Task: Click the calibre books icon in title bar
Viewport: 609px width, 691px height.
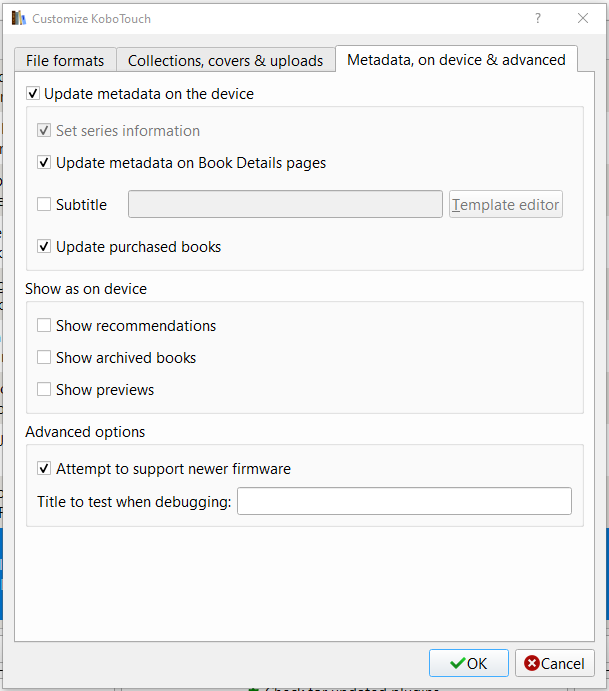Action: [x=18, y=18]
